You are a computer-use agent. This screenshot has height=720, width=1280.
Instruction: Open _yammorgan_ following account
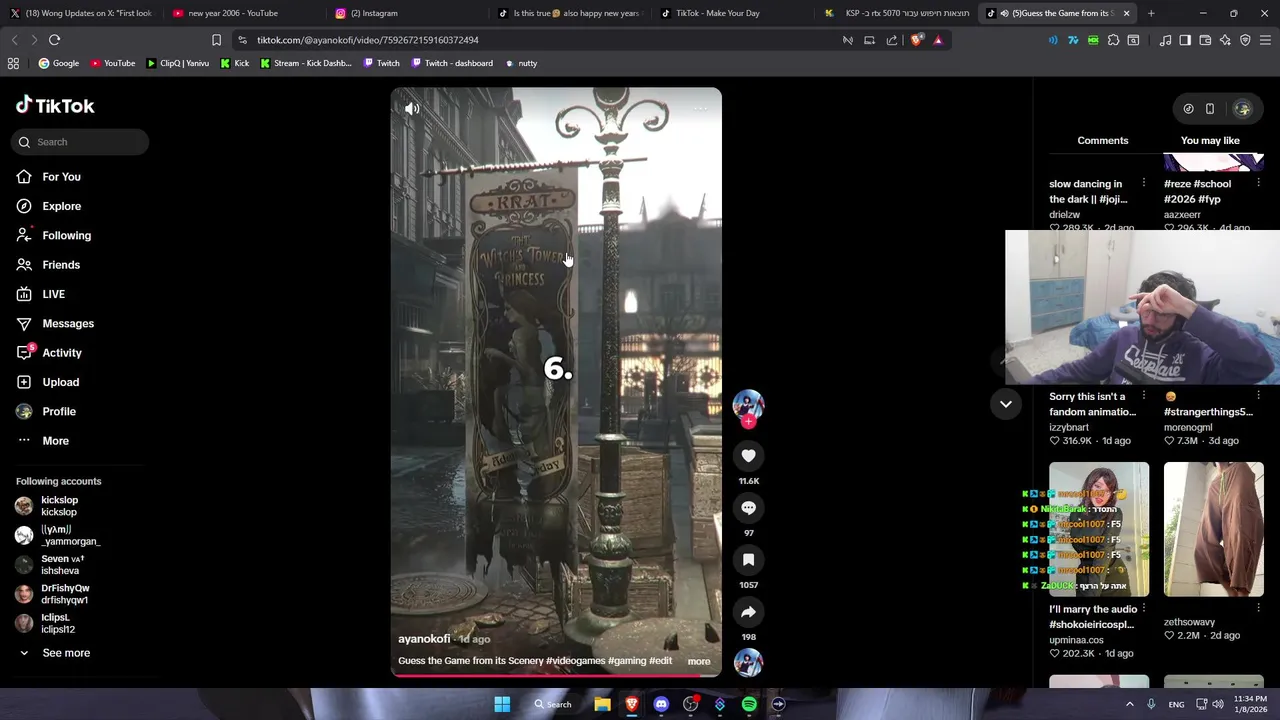70,535
